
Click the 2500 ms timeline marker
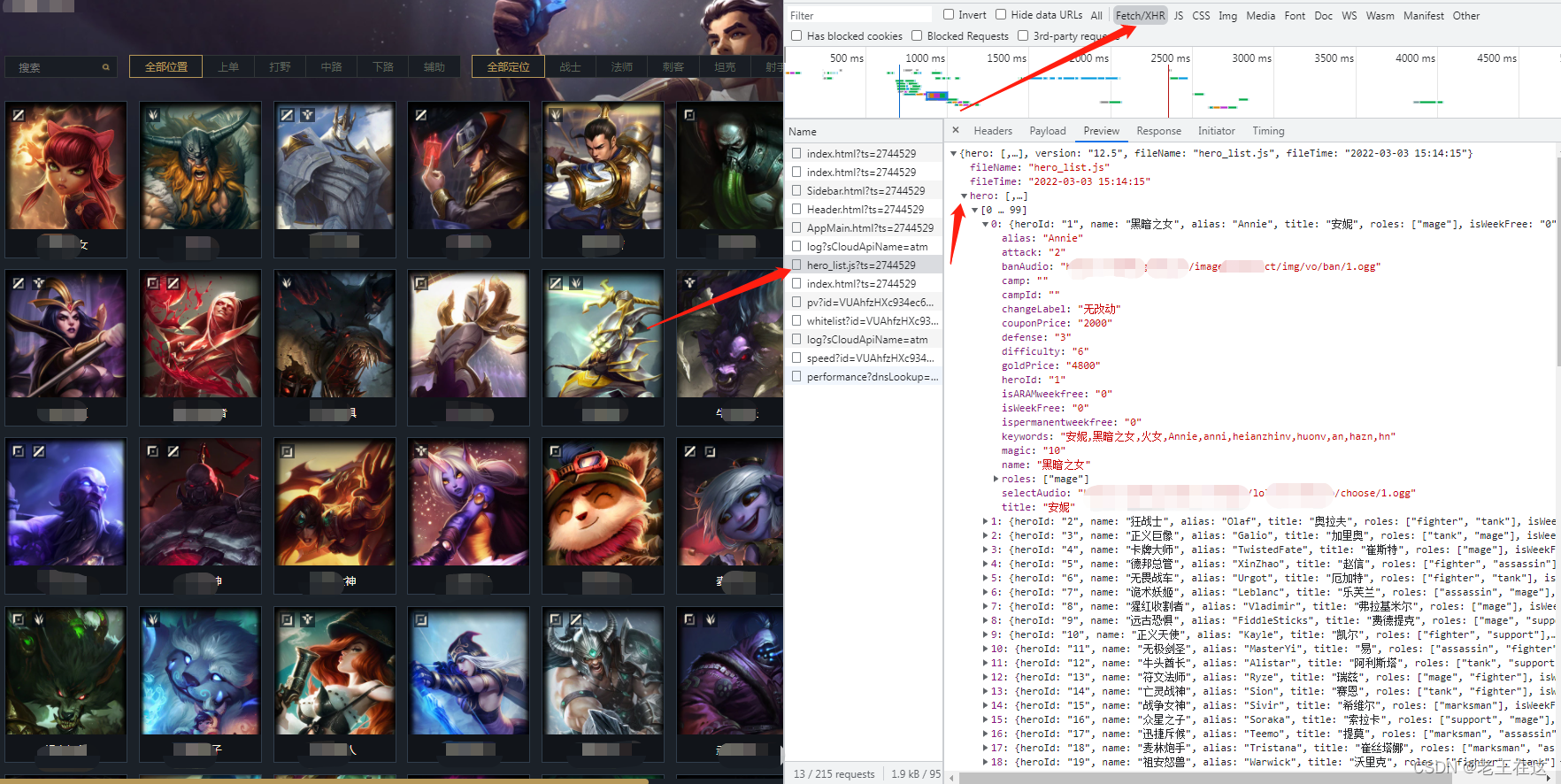[1170, 58]
